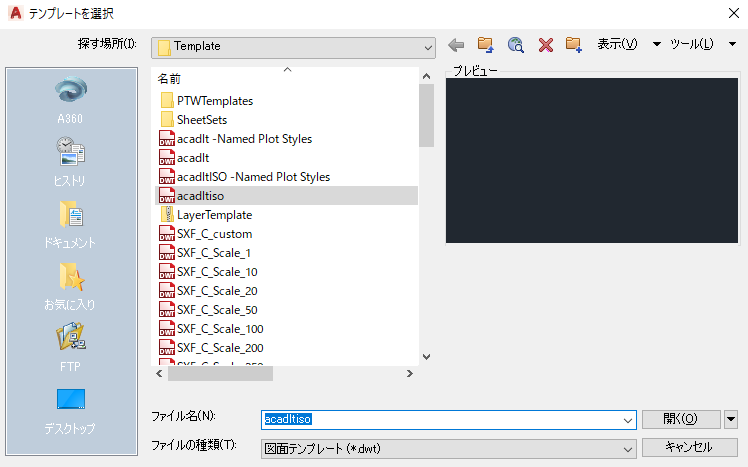
Task: Open the デスクトップ (Desktop) location
Action: point(71,410)
